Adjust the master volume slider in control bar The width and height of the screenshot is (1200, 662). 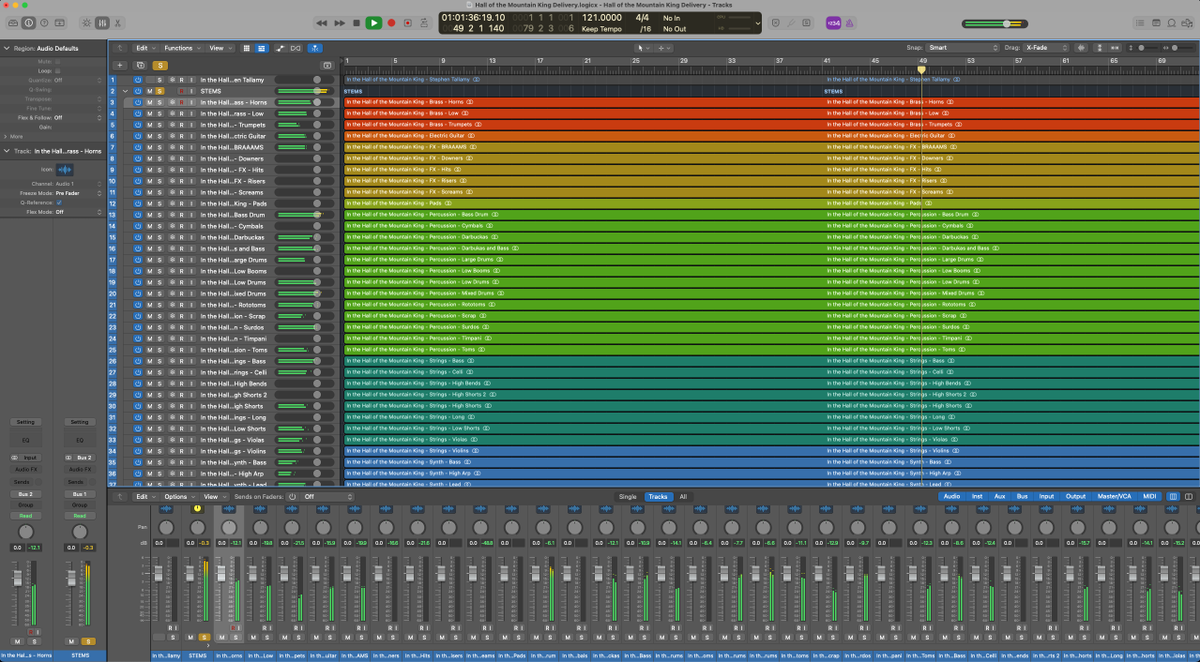point(995,23)
